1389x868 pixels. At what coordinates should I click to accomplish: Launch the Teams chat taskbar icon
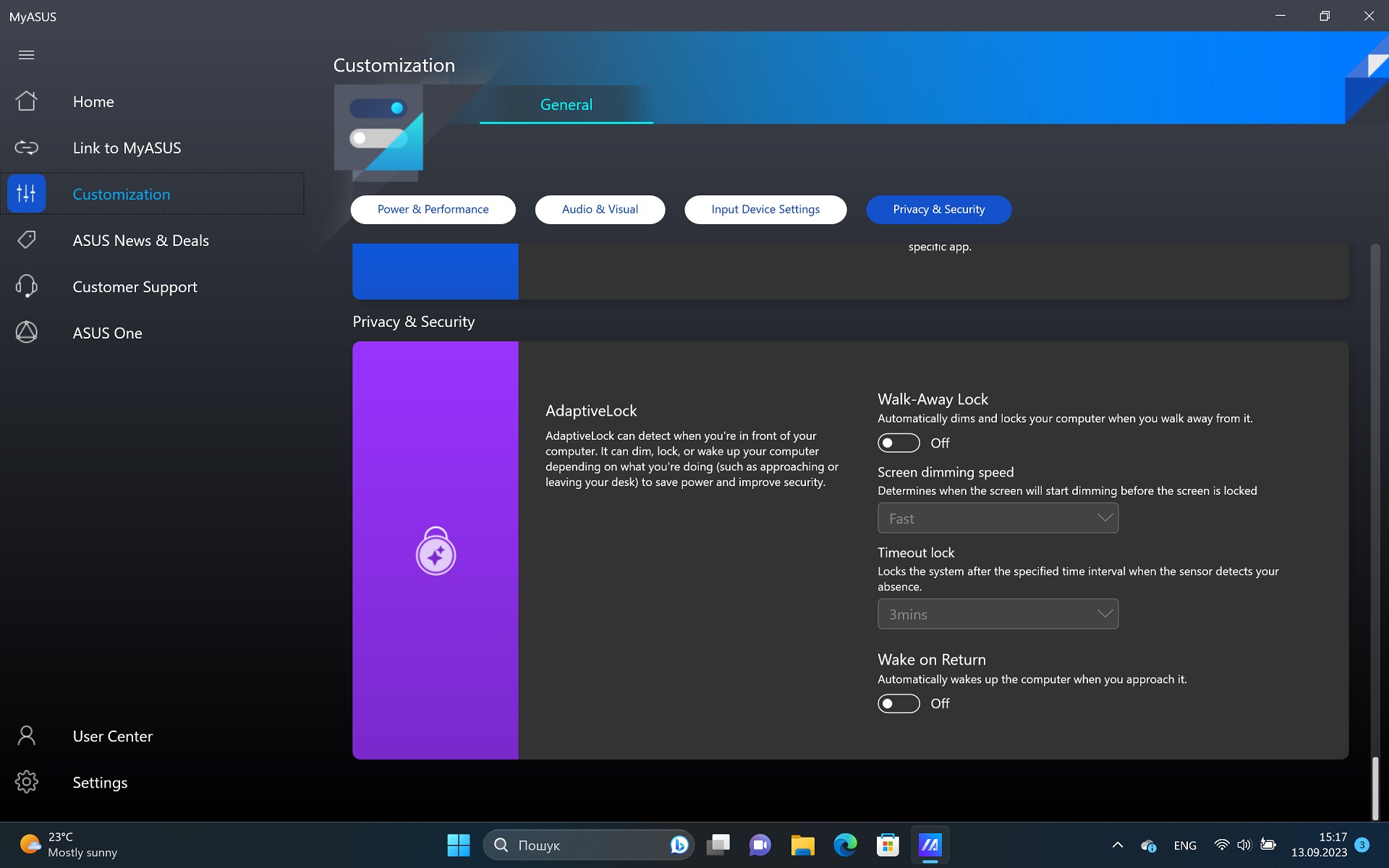point(760,845)
